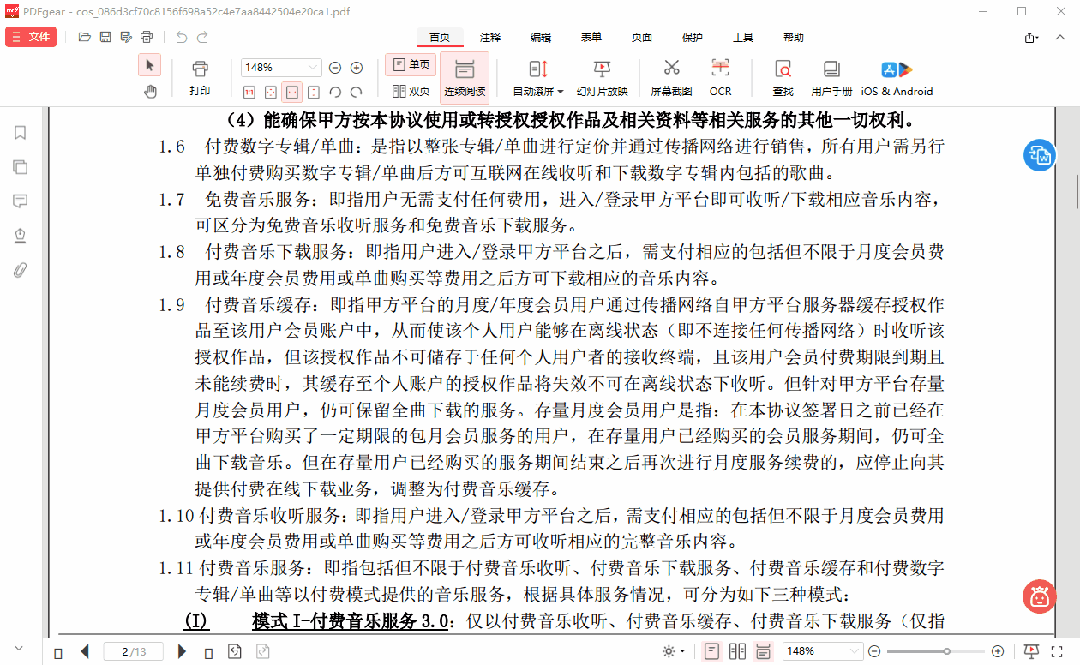
Task: Click the fit height icon
Action: point(313,92)
